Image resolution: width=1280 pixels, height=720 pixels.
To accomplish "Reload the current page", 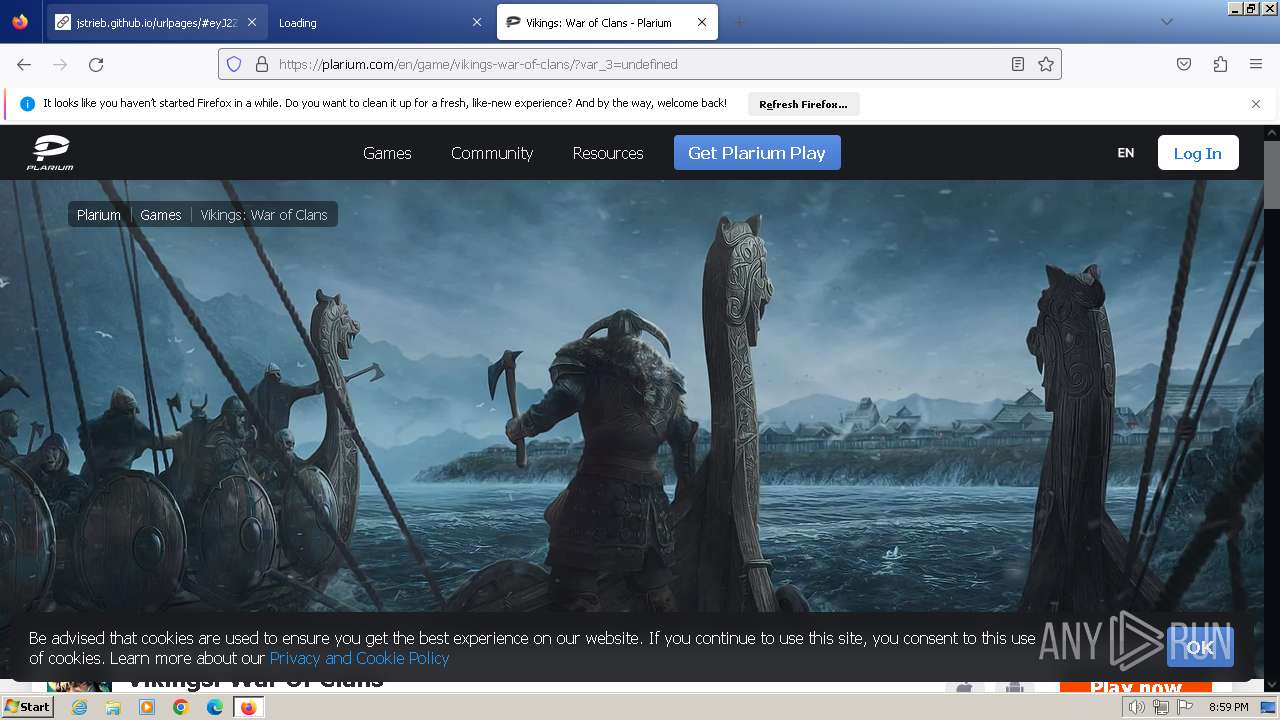I will tap(96, 64).
